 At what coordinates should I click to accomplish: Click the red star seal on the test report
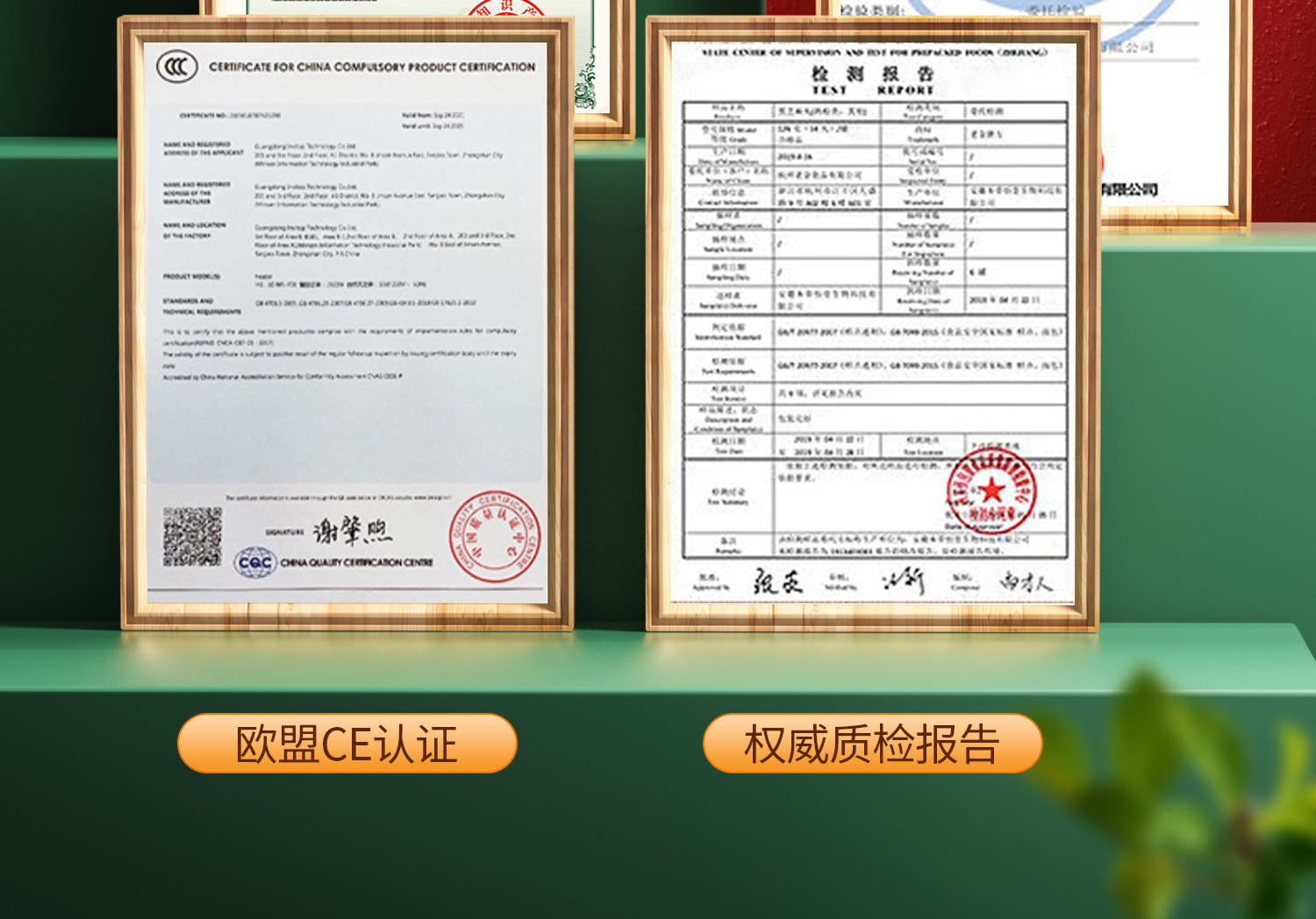(991, 490)
